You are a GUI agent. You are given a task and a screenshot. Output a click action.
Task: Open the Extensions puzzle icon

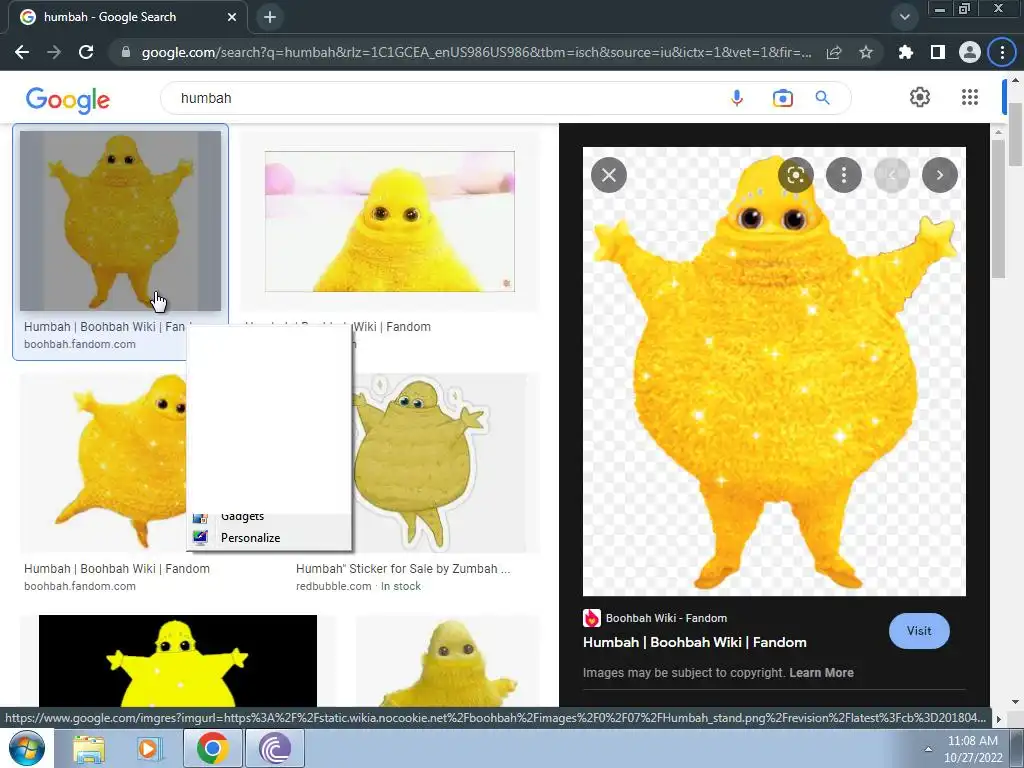[x=906, y=52]
